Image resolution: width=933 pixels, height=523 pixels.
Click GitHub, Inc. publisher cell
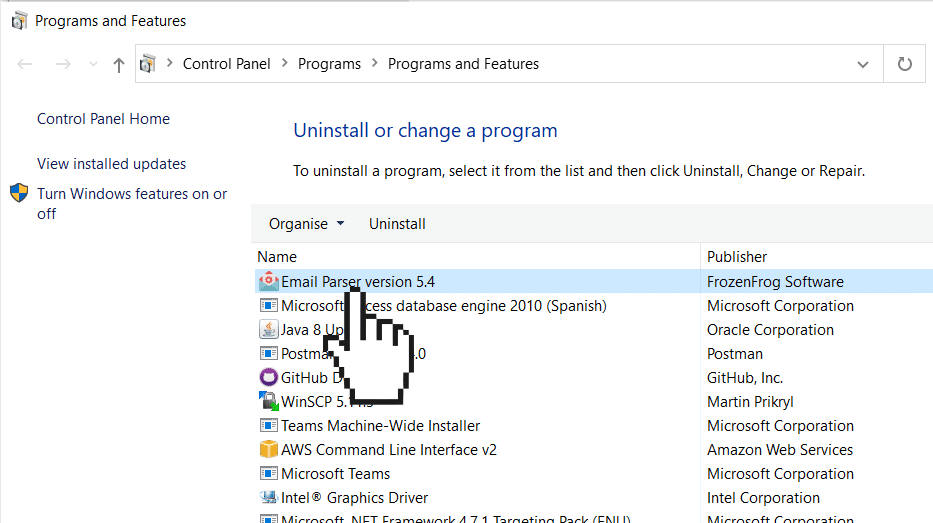745,378
